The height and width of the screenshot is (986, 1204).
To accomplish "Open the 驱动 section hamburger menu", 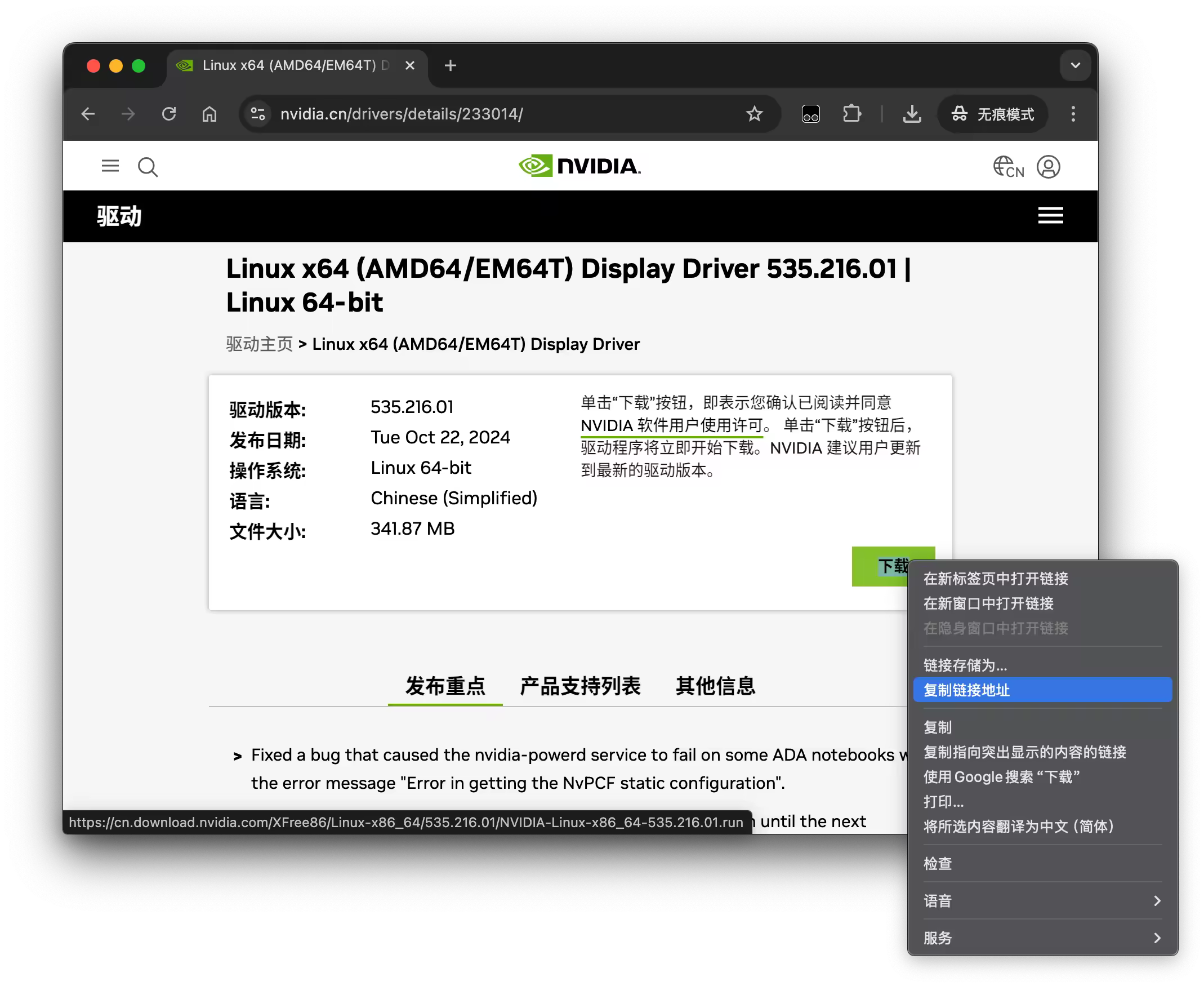I will point(1050,216).
